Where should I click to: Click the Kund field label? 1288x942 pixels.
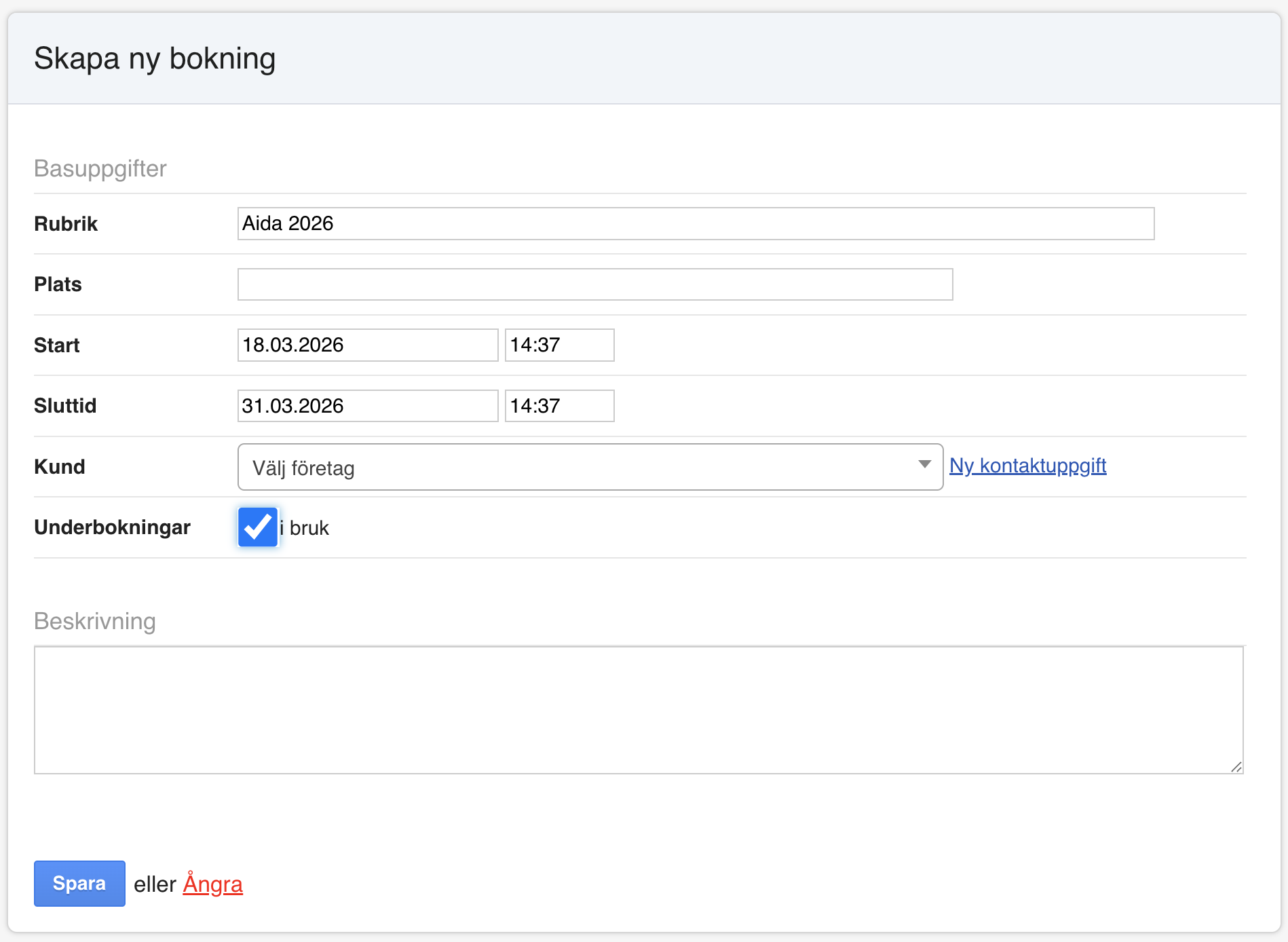60,467
